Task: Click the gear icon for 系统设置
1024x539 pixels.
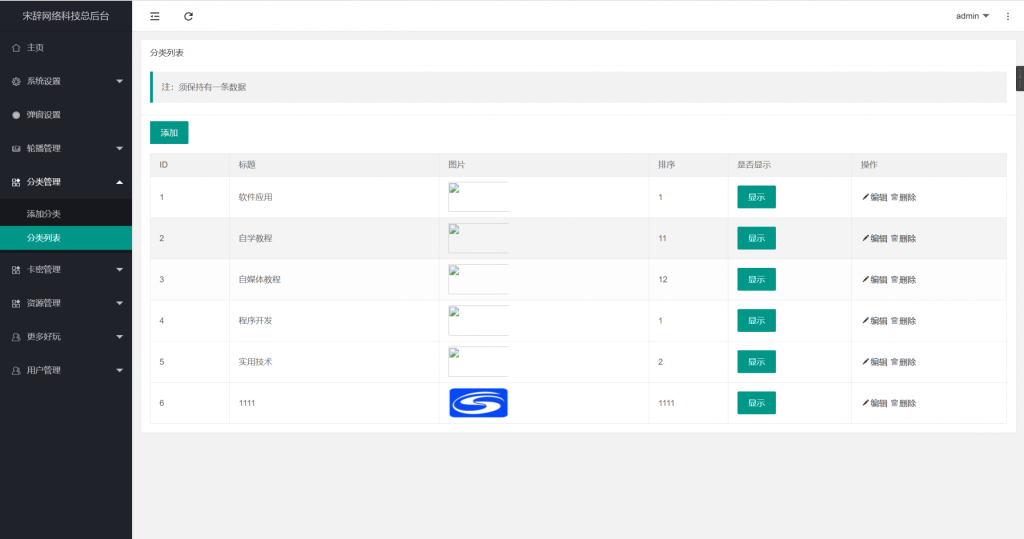Action: (x=16, y=81)
